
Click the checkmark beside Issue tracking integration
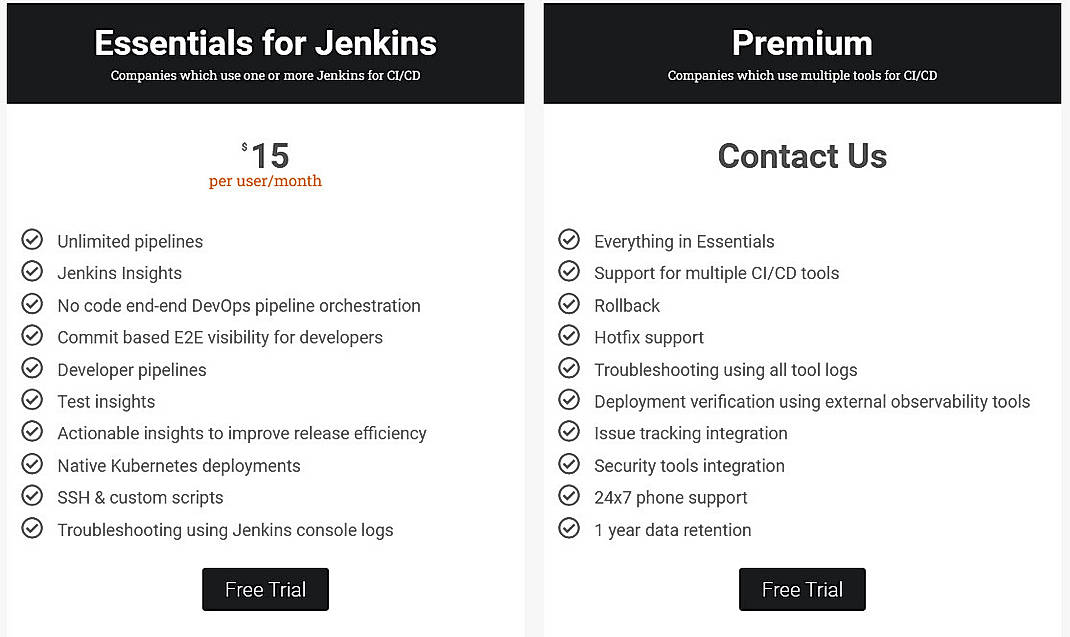click(x=570, y=432)
